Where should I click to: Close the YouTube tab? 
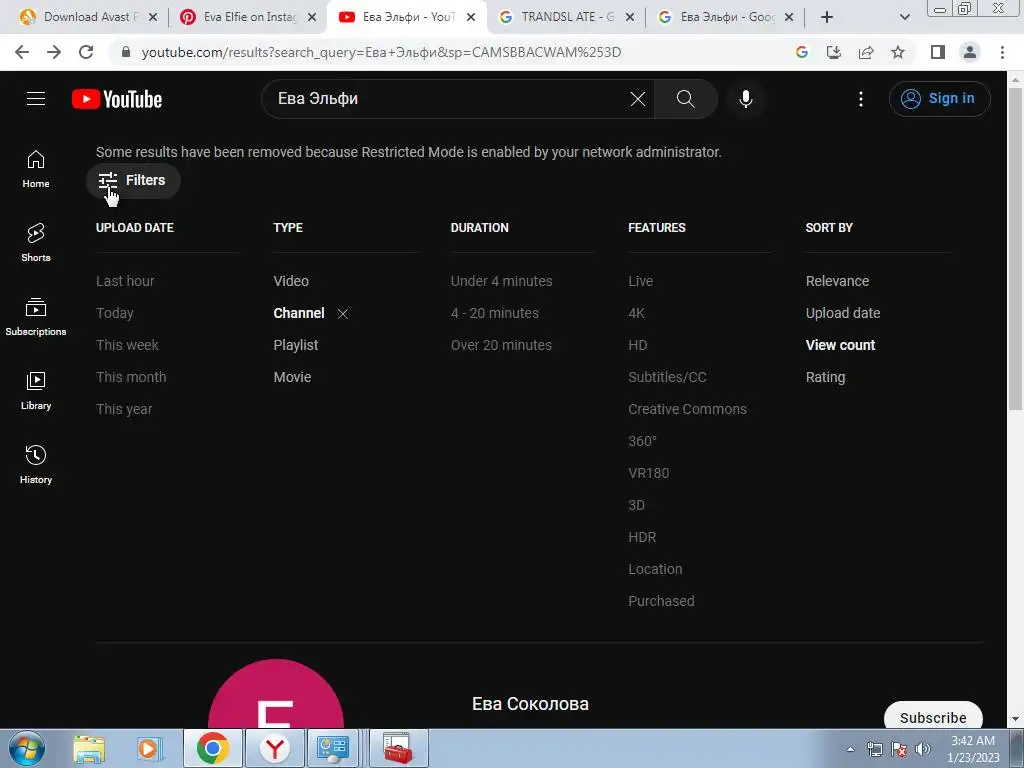pos(471,17)
